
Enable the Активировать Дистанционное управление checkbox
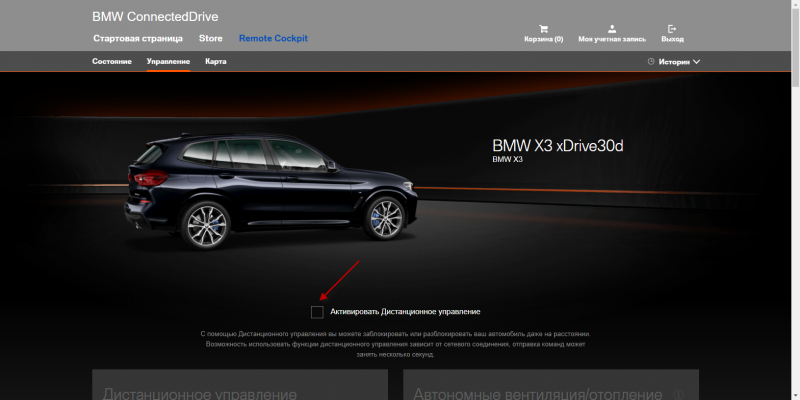pos(317,312)
